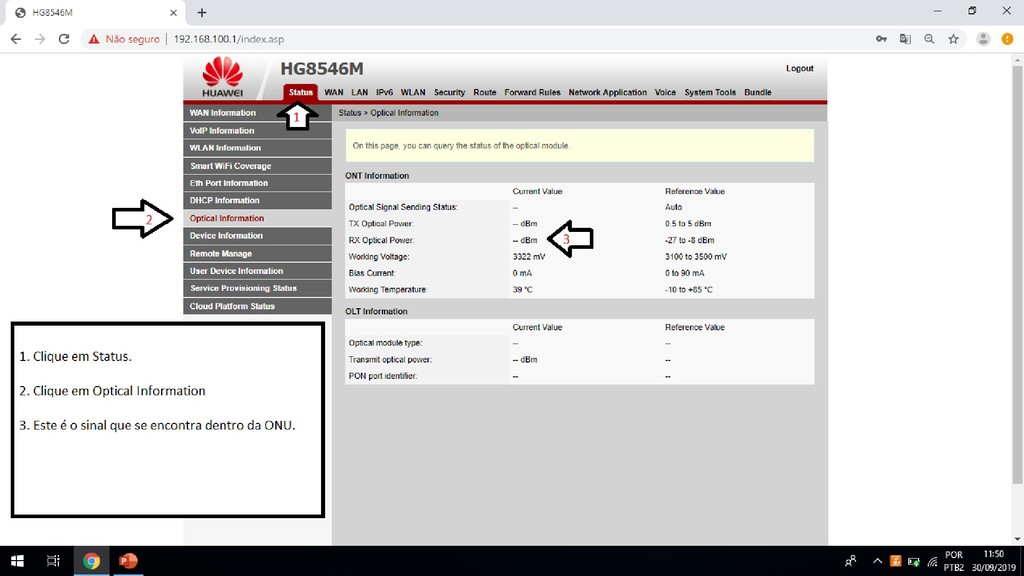Viewport: 1024px width, 576px height.
Task: Click the '3322 mV' working voltage value
Action: click(x=528, y=257)
